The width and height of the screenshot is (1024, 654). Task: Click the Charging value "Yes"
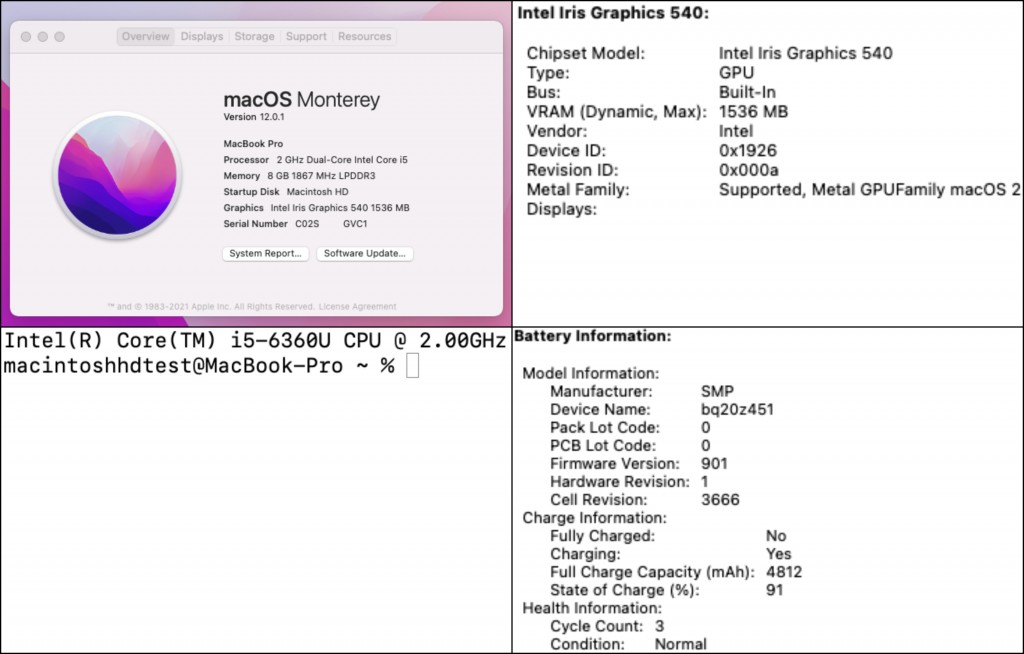(778, 554)
